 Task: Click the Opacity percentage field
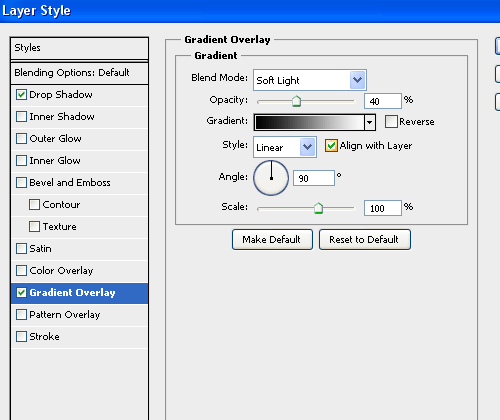383,101
